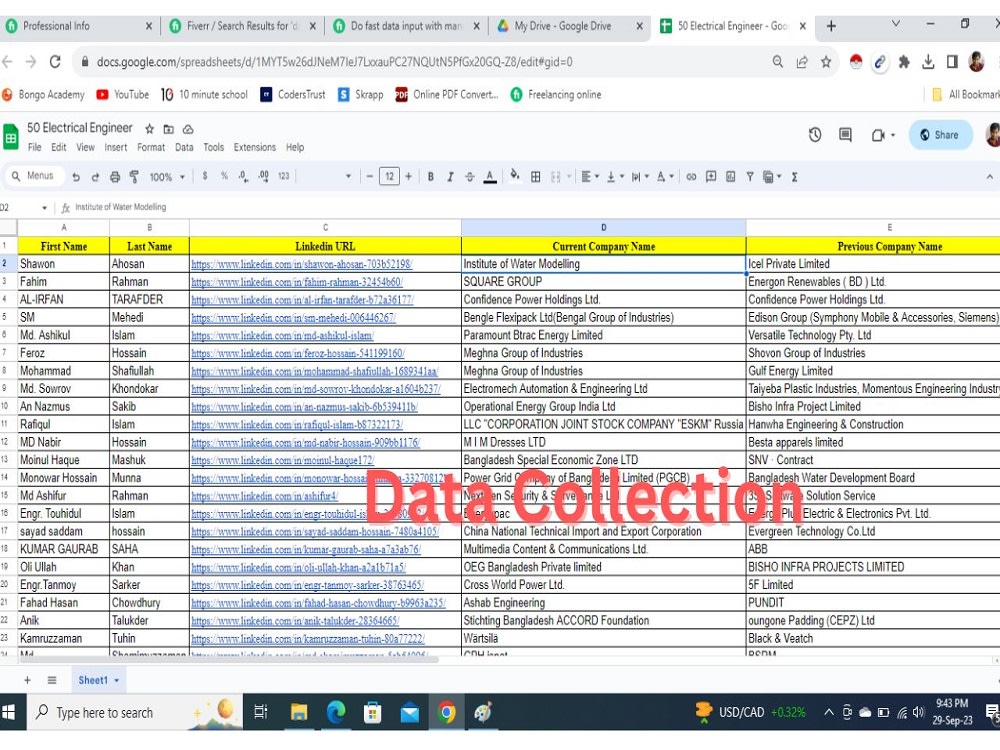Image resolution: width=1000 pixels, height=750 pixels.
Task: Print the spreadsheet using printer icon
Action: 115,177
